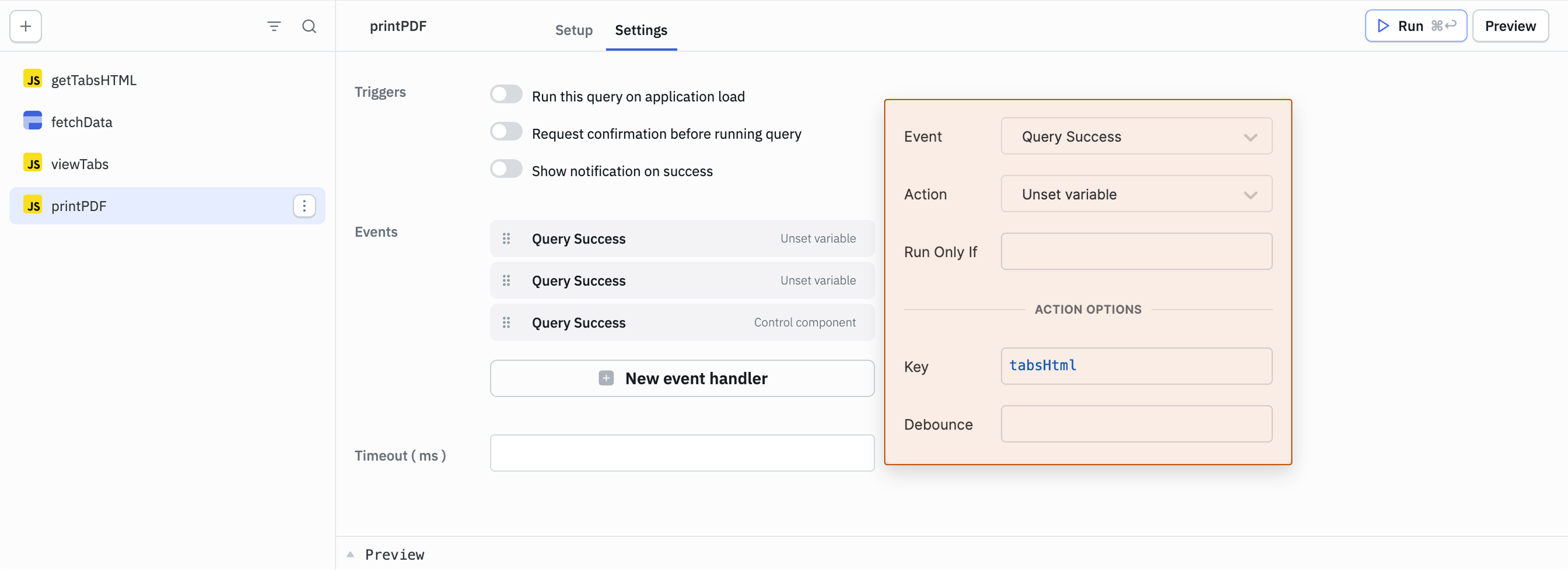Add a New event handler

(682, 378)
